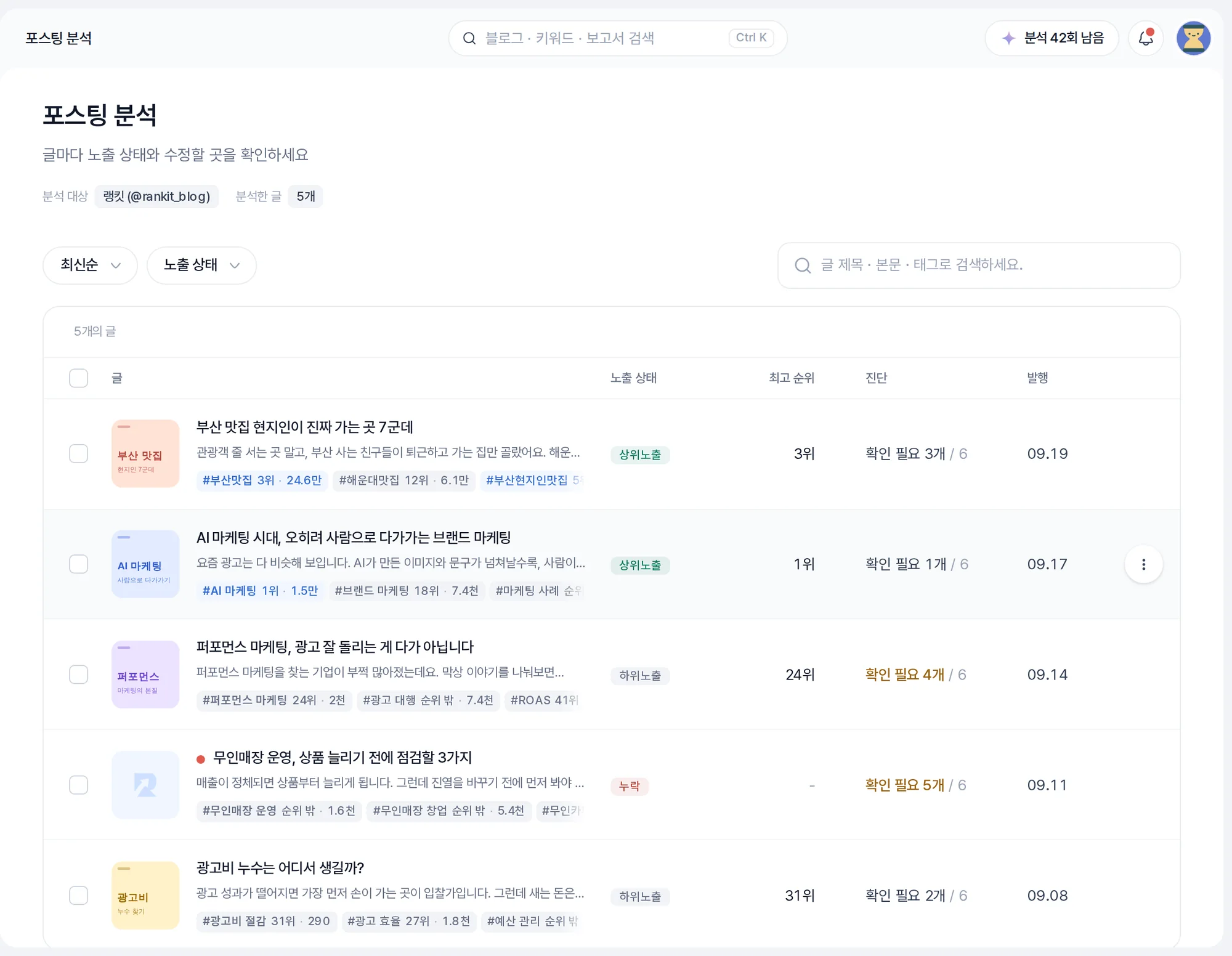Image resolution: width=1232 pixels, height=956 pixels.
Task: Click the 하위노출 badge on 퍼포먼스 마케팅 row
Action: [640, 676]
